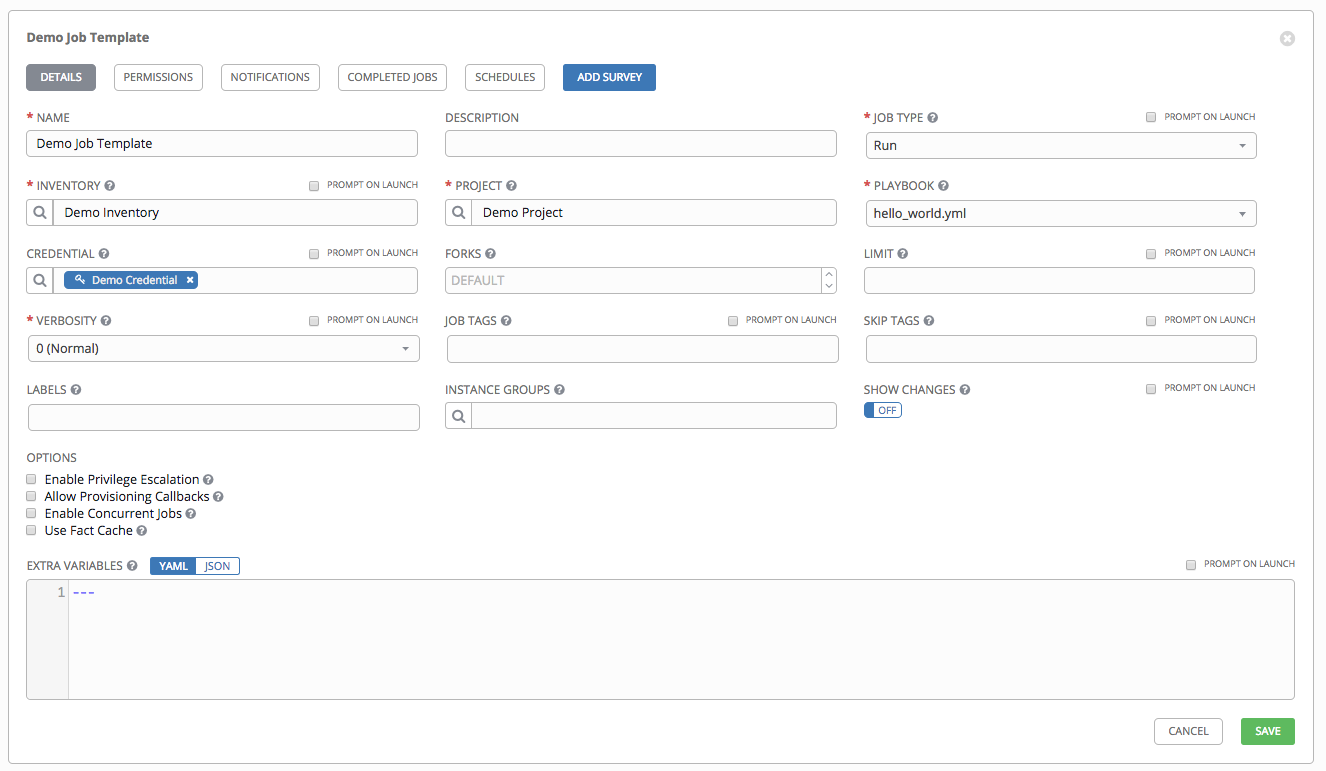The width and height of the screenshot is (1326, 771).
Task: Open help for the Inventory field
Action: (110, 186)
